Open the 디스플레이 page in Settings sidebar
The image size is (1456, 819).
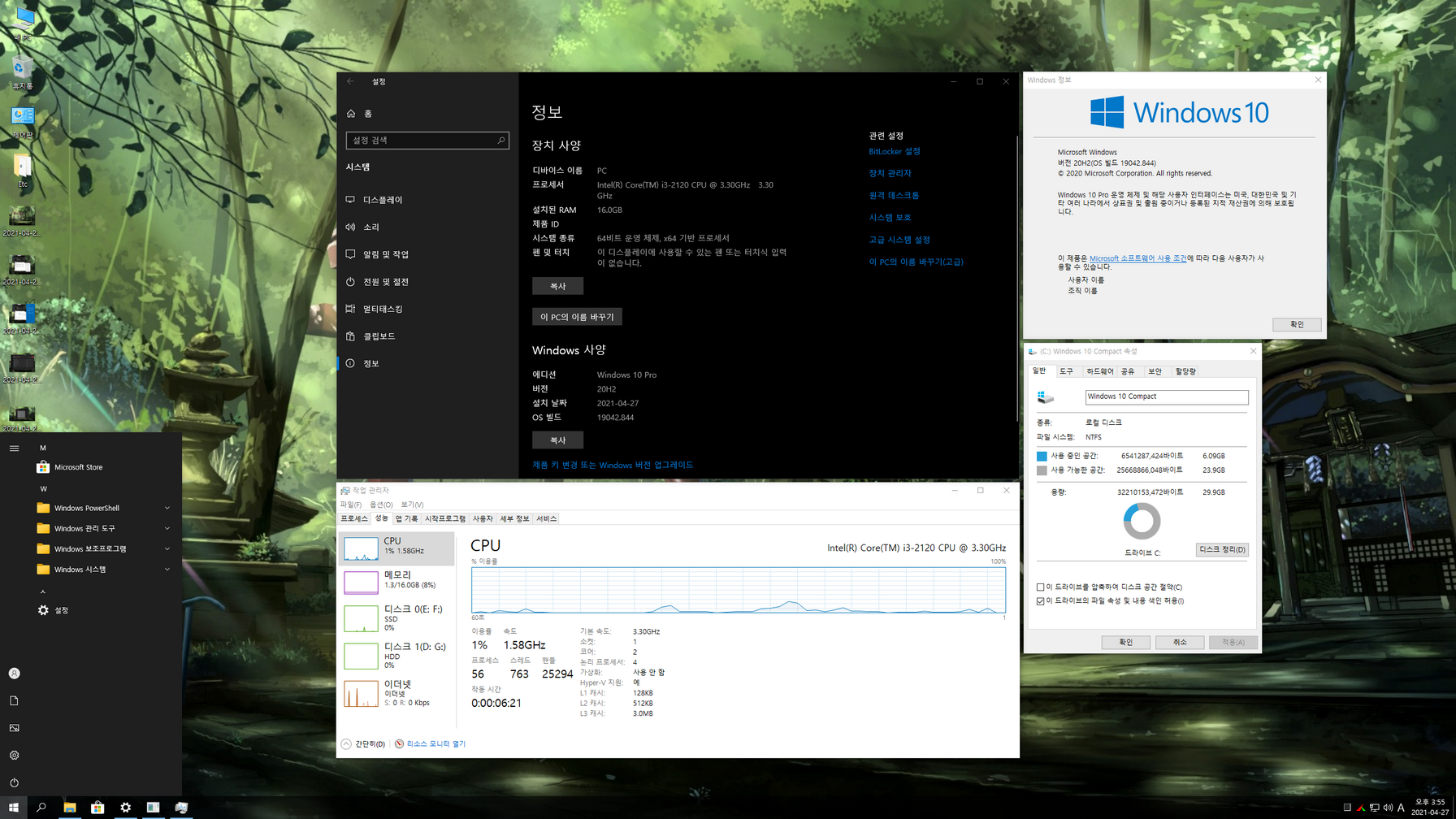coord(427,199)
